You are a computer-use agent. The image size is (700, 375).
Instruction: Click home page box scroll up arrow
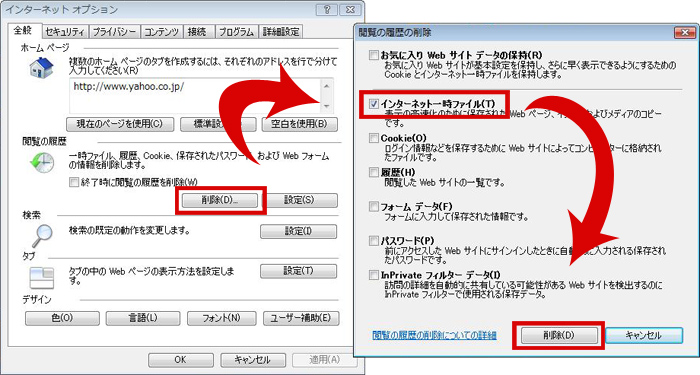tap(327, 86)
